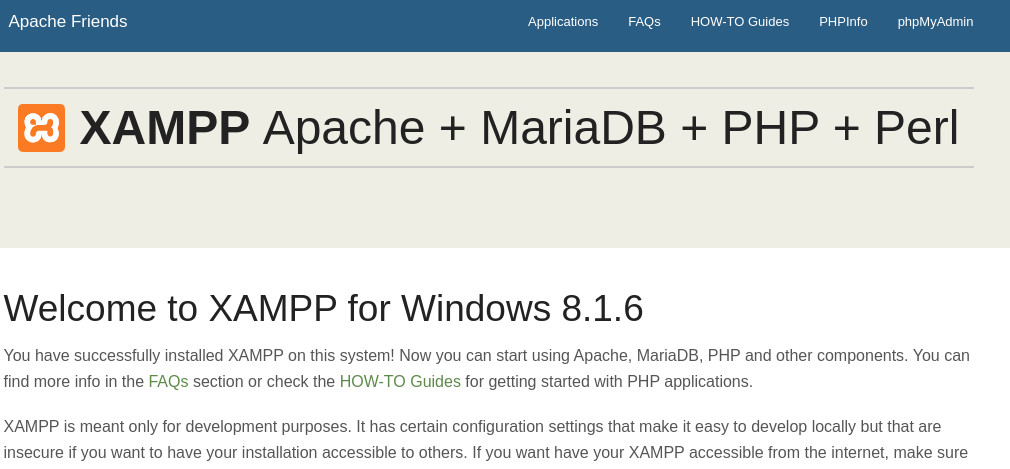
Task: Open HOW-TO Guides in the top navigation
Action: [739, 22]
